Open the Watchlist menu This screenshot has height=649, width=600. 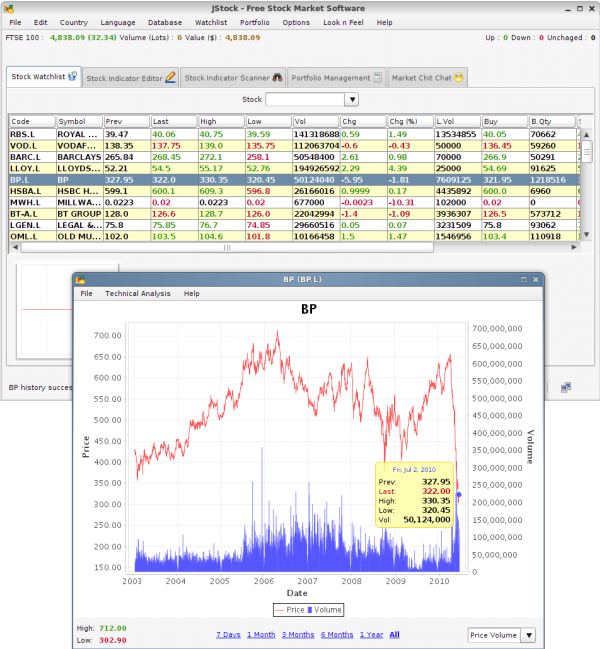pyautogui.click(x=211, y=22)
